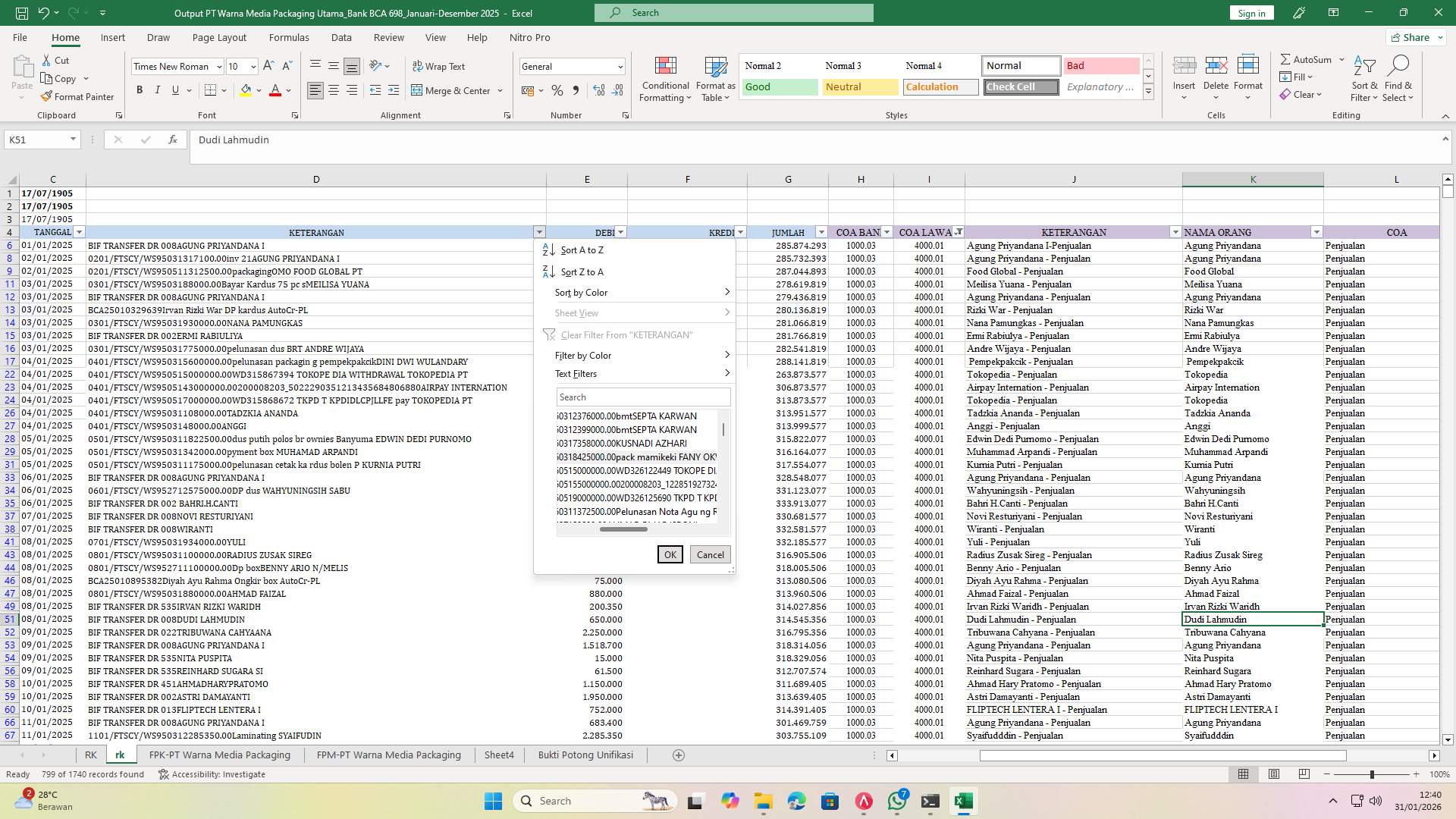Toggle bold formatting
Viewport: 1456px width, 819px height.
click(140, 89)
